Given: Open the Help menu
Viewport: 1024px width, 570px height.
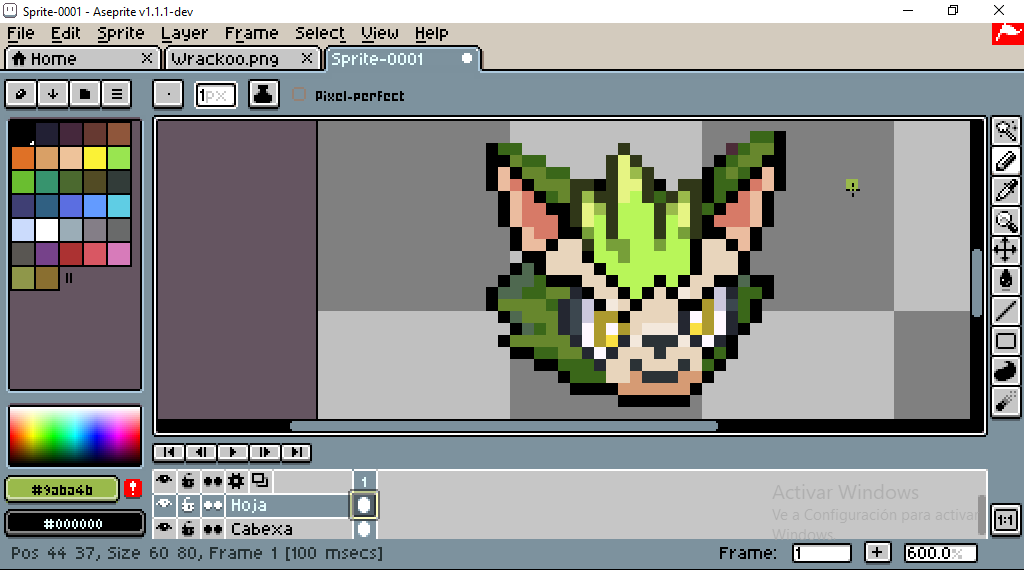Looking at the screenshot, I should tap(431, 33).
